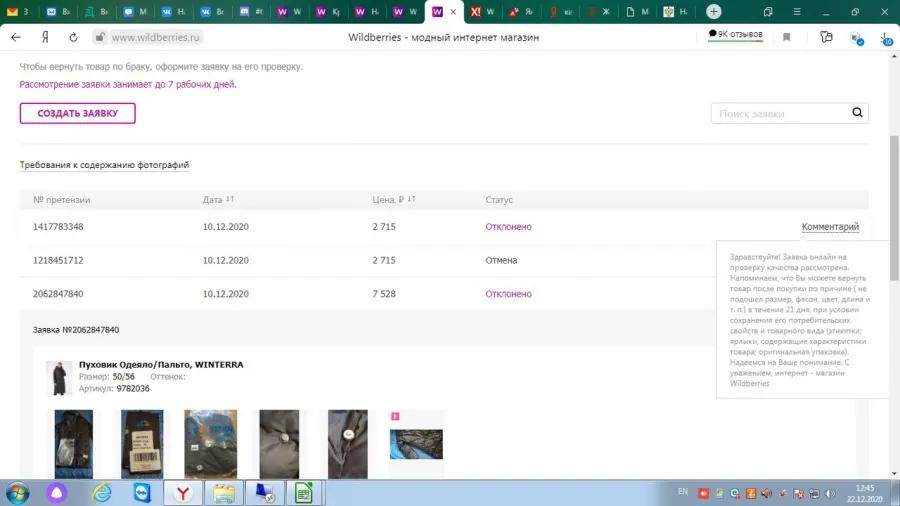Open the Пуховик Одеяло/Пальто, WINTERRA product title
This screenshot has width=900, height=506.
(x=161, y=364)
